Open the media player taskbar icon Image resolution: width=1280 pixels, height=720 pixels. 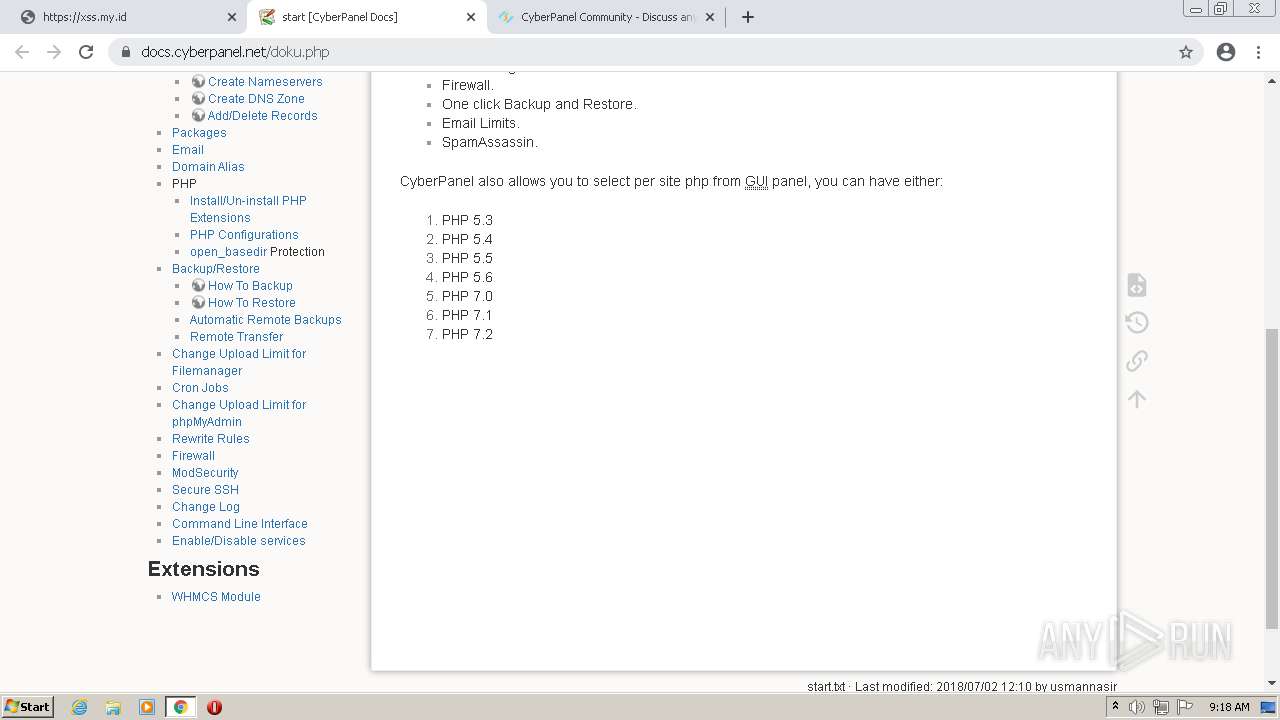click(x=147, y=707)
